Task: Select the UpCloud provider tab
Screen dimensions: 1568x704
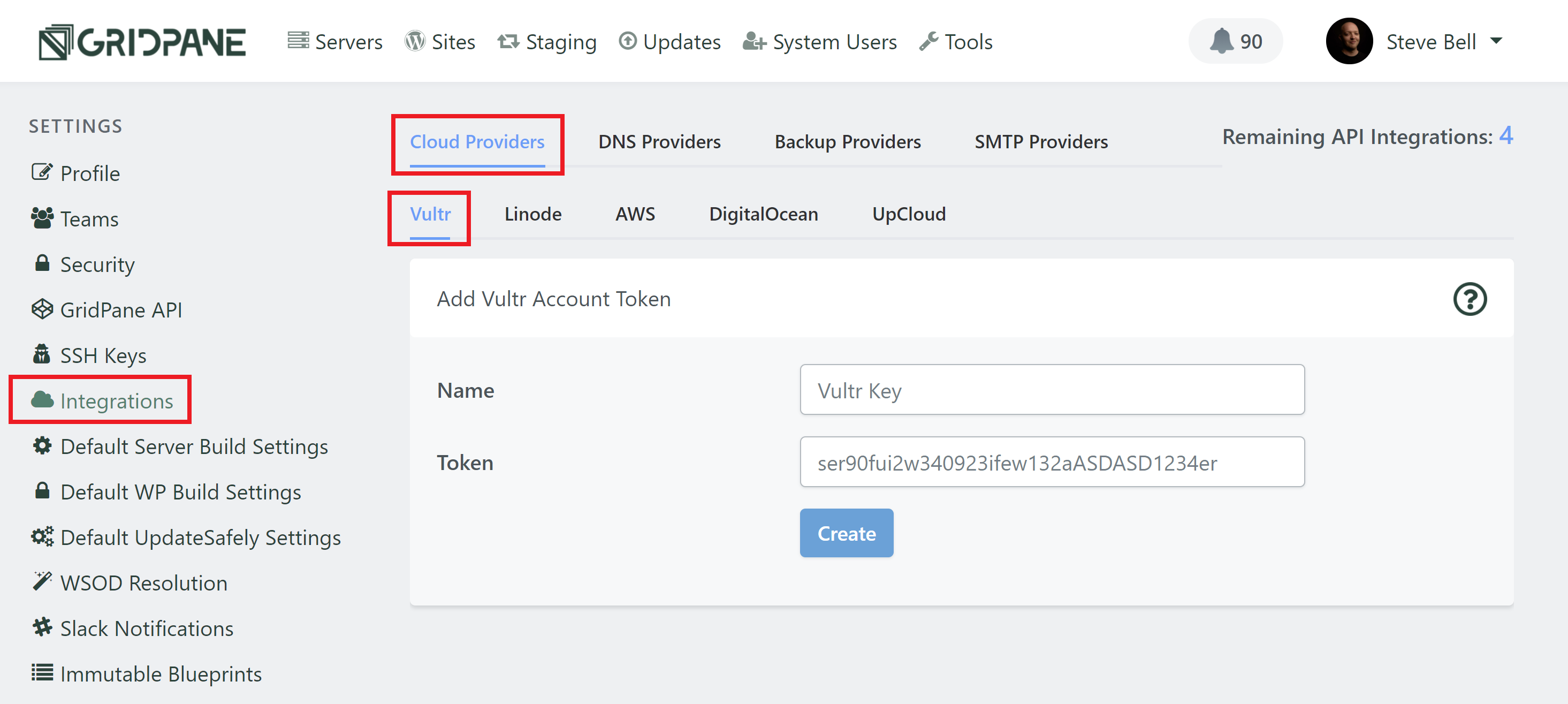Action: [x=909, y=214]
